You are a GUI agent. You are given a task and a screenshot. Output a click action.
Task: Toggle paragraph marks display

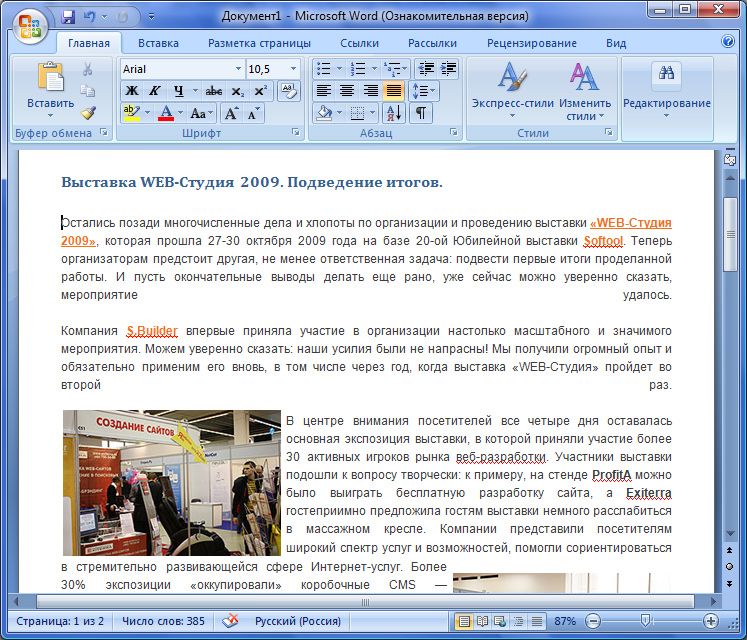click(x=421, y=113)
